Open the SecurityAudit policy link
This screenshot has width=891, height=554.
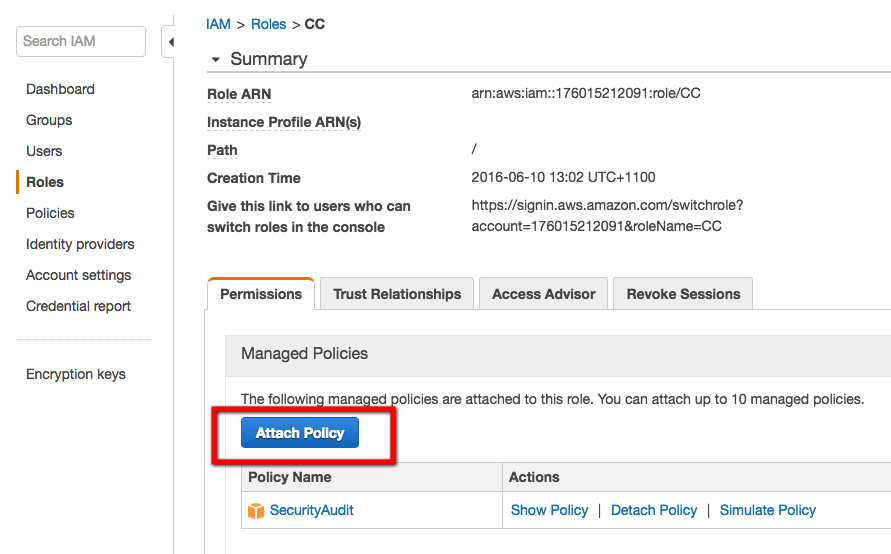(311, 510)
